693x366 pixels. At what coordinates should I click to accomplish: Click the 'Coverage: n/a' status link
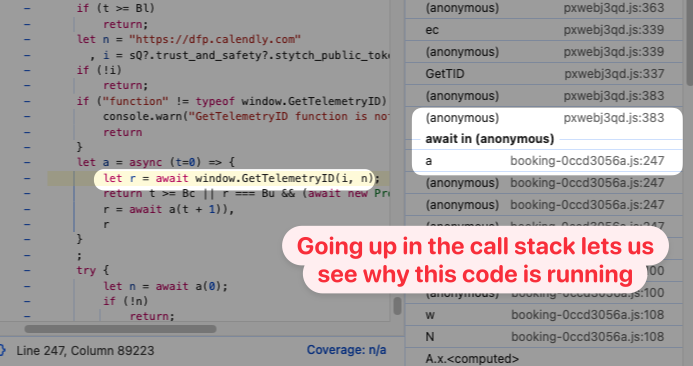(346, 350)
